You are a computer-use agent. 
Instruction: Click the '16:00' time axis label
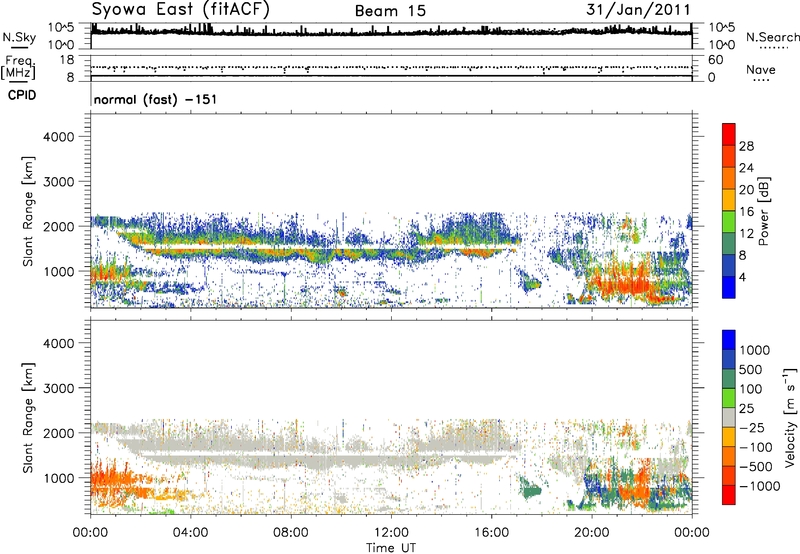pos(491,533)
